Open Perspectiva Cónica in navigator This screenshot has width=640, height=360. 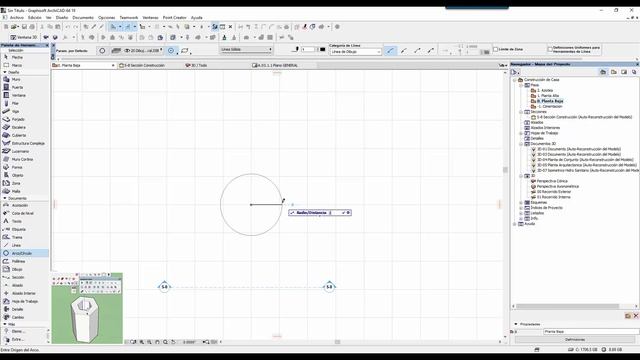552,181
